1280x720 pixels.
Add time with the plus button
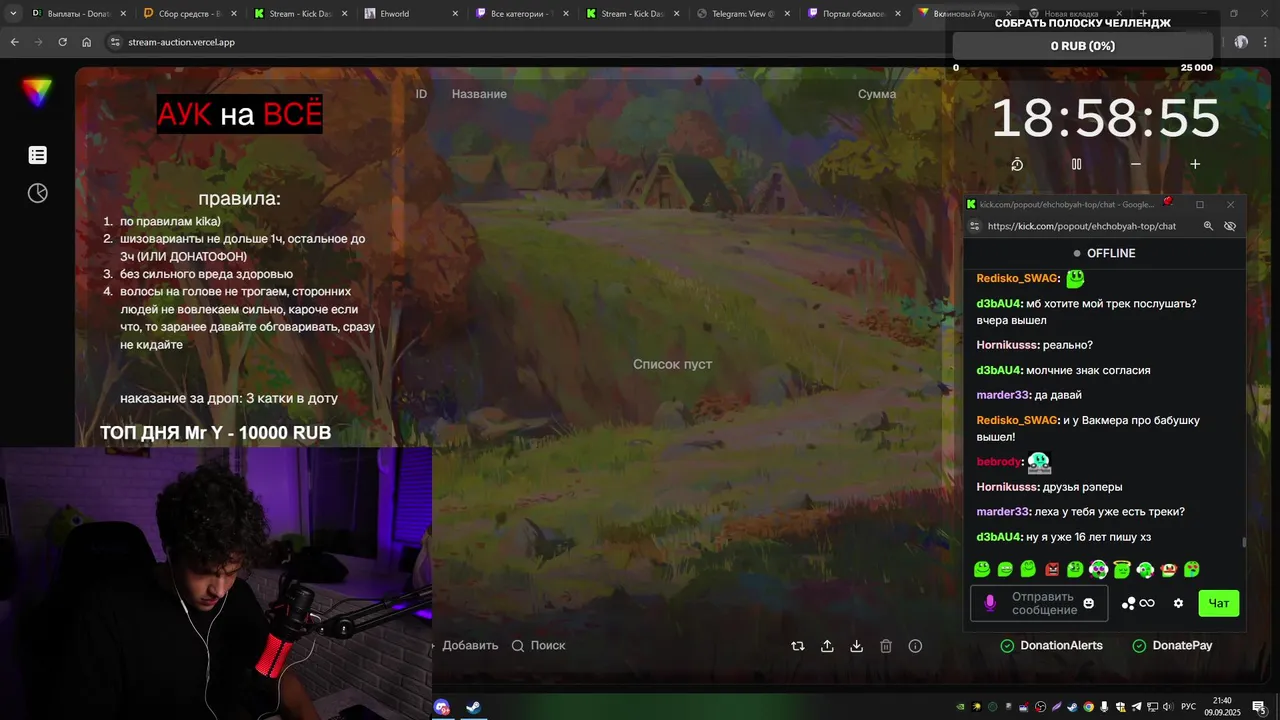click(1195, 164)
